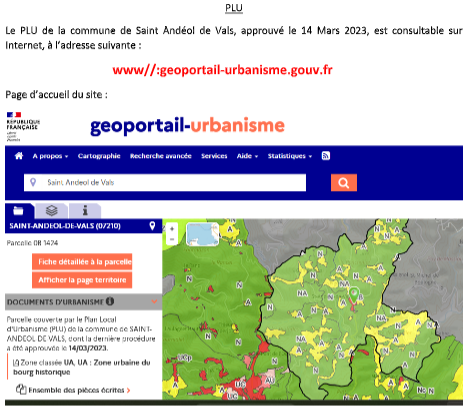Click the location pin beside SAINT-ANDEOL-DE-VALS
Screen dimensions: 470x409
coord(152,226)
